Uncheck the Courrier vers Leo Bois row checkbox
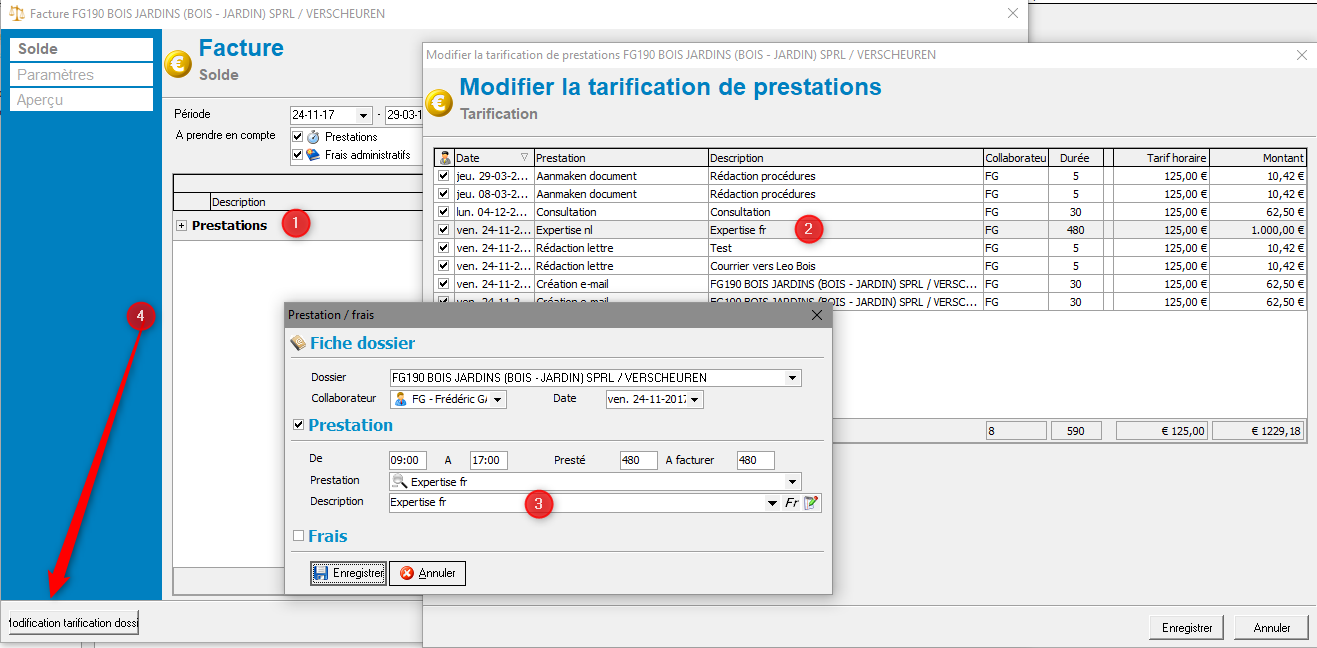 [444, 266]
